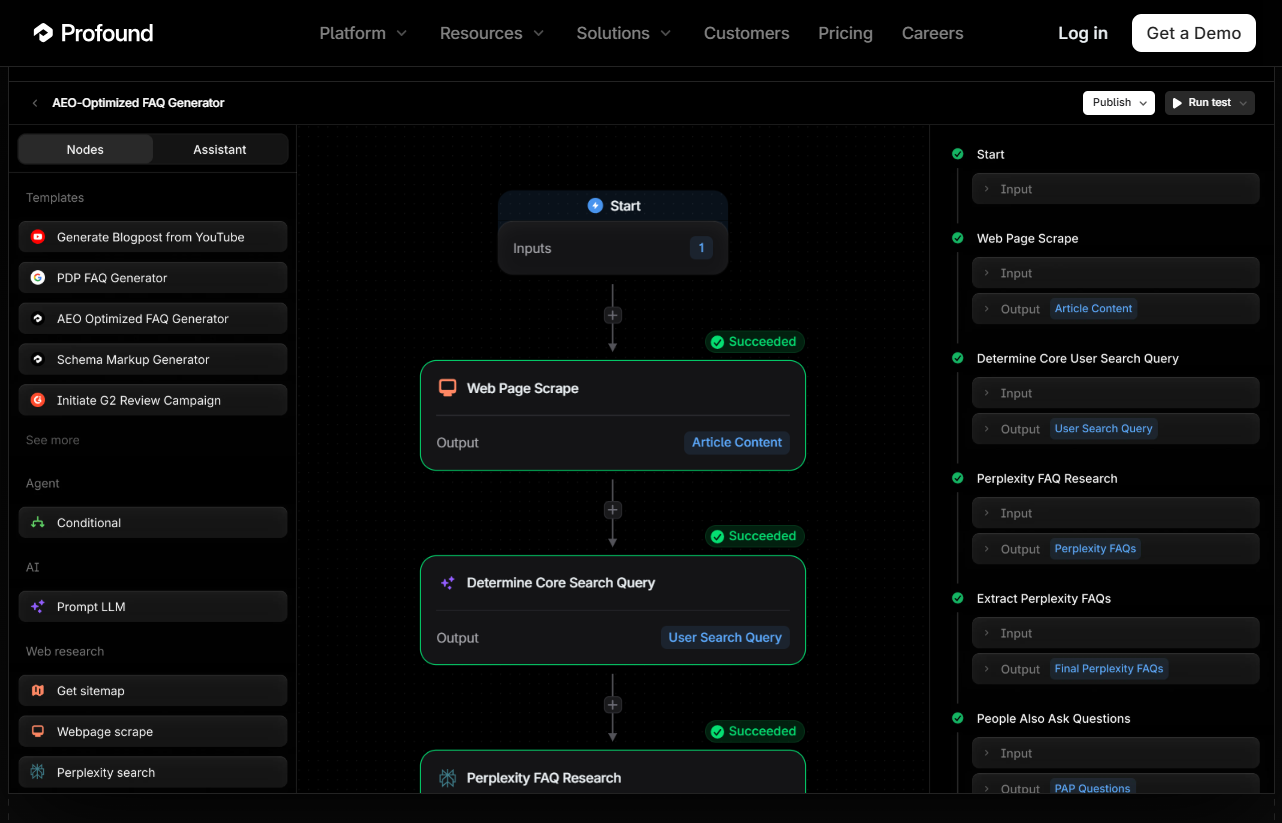Click the Succeeded badge above Perplexity FAQ Research
The width and height of the screenshot is (1282, 823).
[755, 731]
